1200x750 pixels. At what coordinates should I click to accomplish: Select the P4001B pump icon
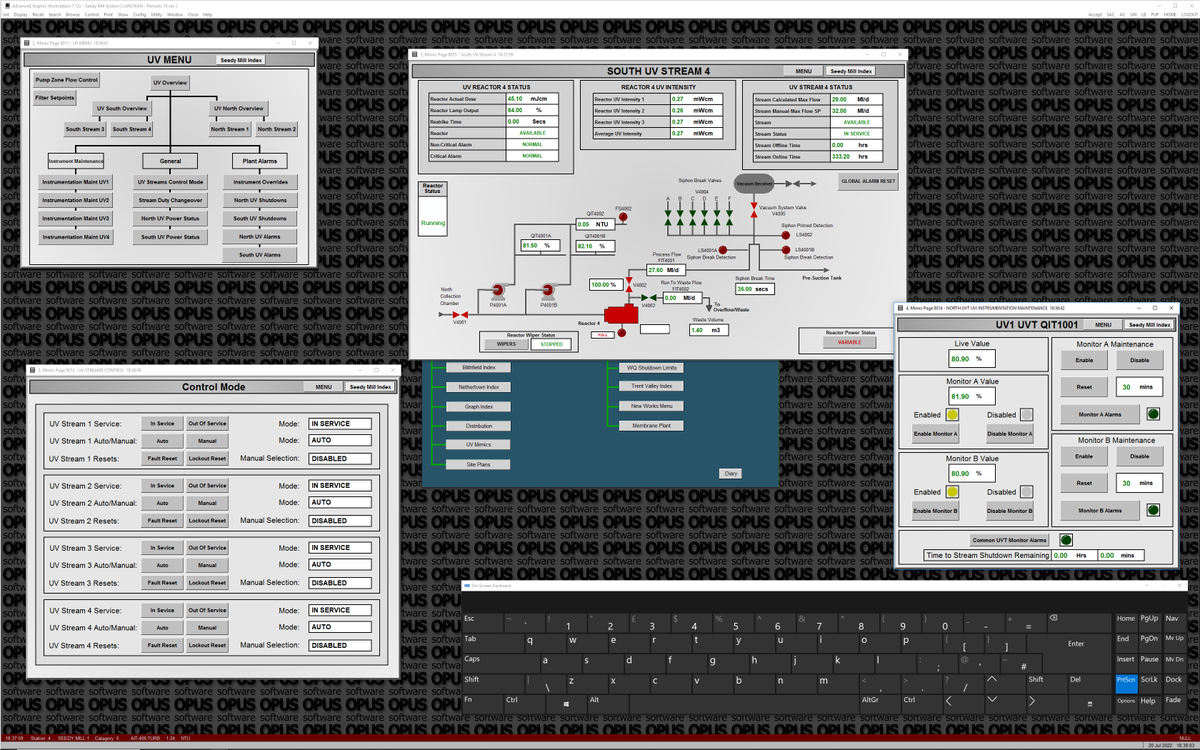click(548, 291)
